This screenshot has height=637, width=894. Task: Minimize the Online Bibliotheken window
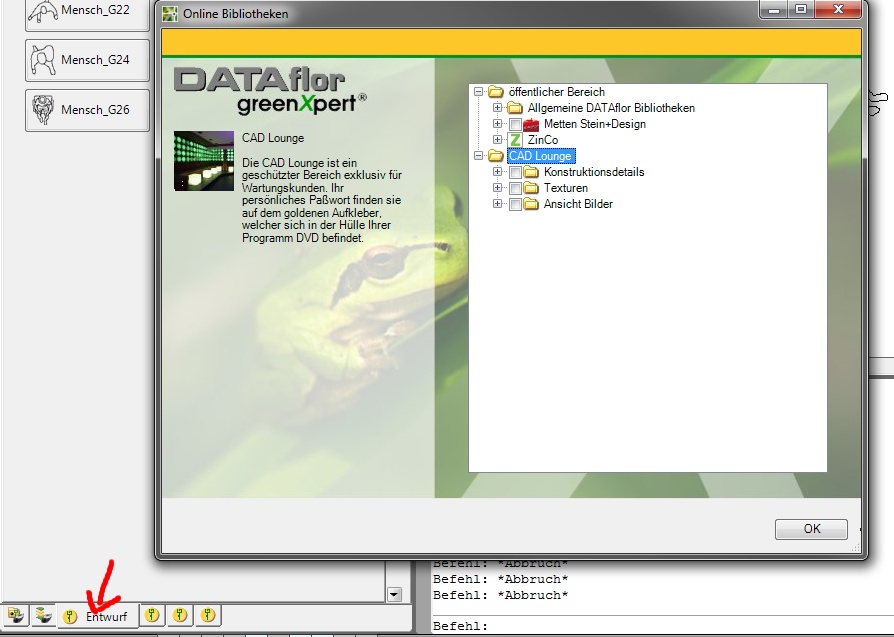coord(774,10)
